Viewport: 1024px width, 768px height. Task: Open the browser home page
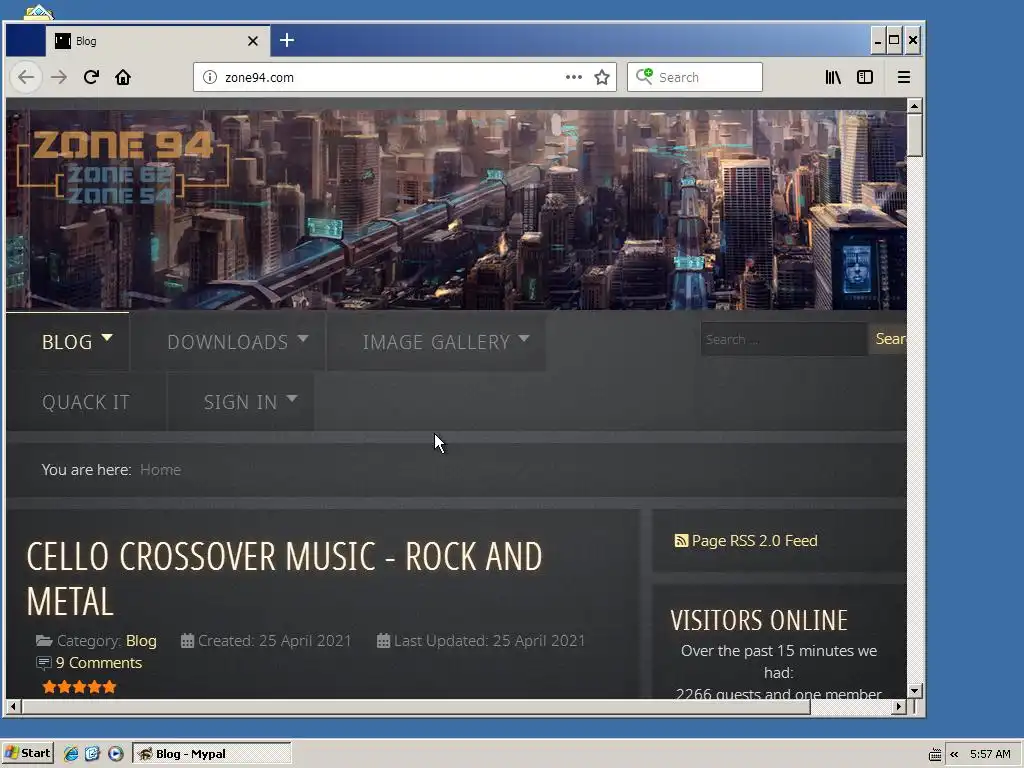coord(123,77)
